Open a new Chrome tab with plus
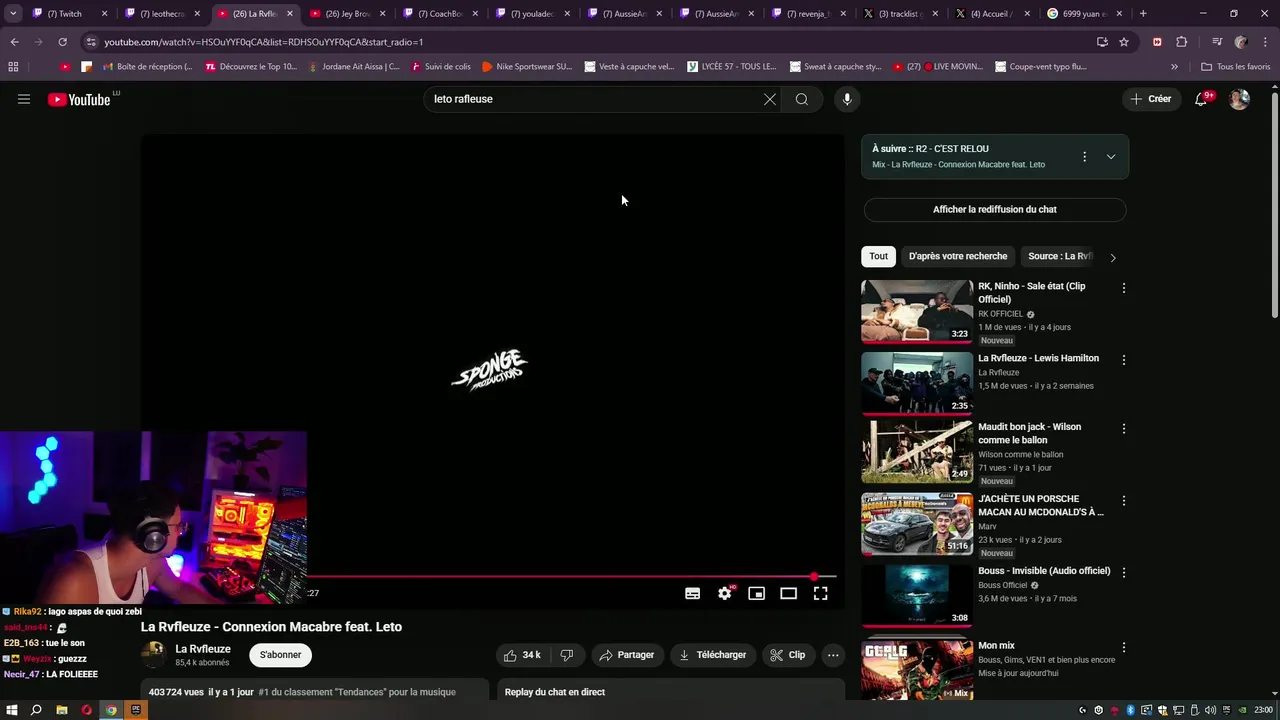The width and height of the screenshot is (1280, 720). pos(1143,14)
